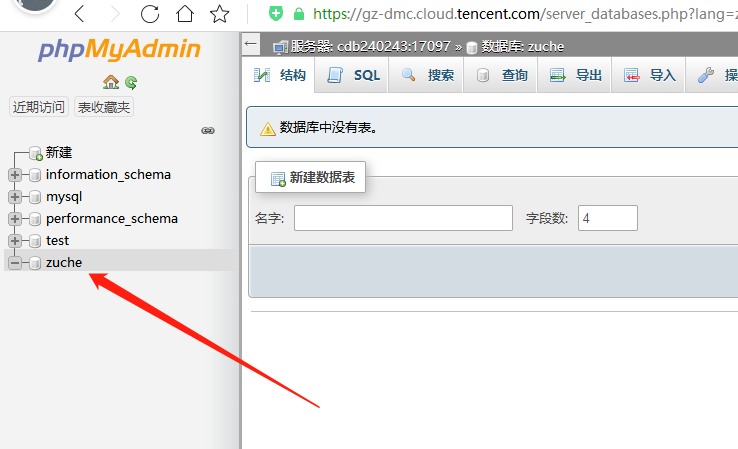
Task: Click the 表收藏夹 button
Action: pyautogui.click(x=104, y=107)
